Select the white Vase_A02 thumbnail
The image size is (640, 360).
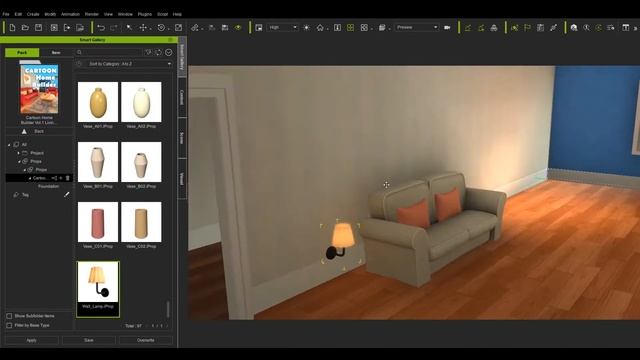tap(141, 102)
